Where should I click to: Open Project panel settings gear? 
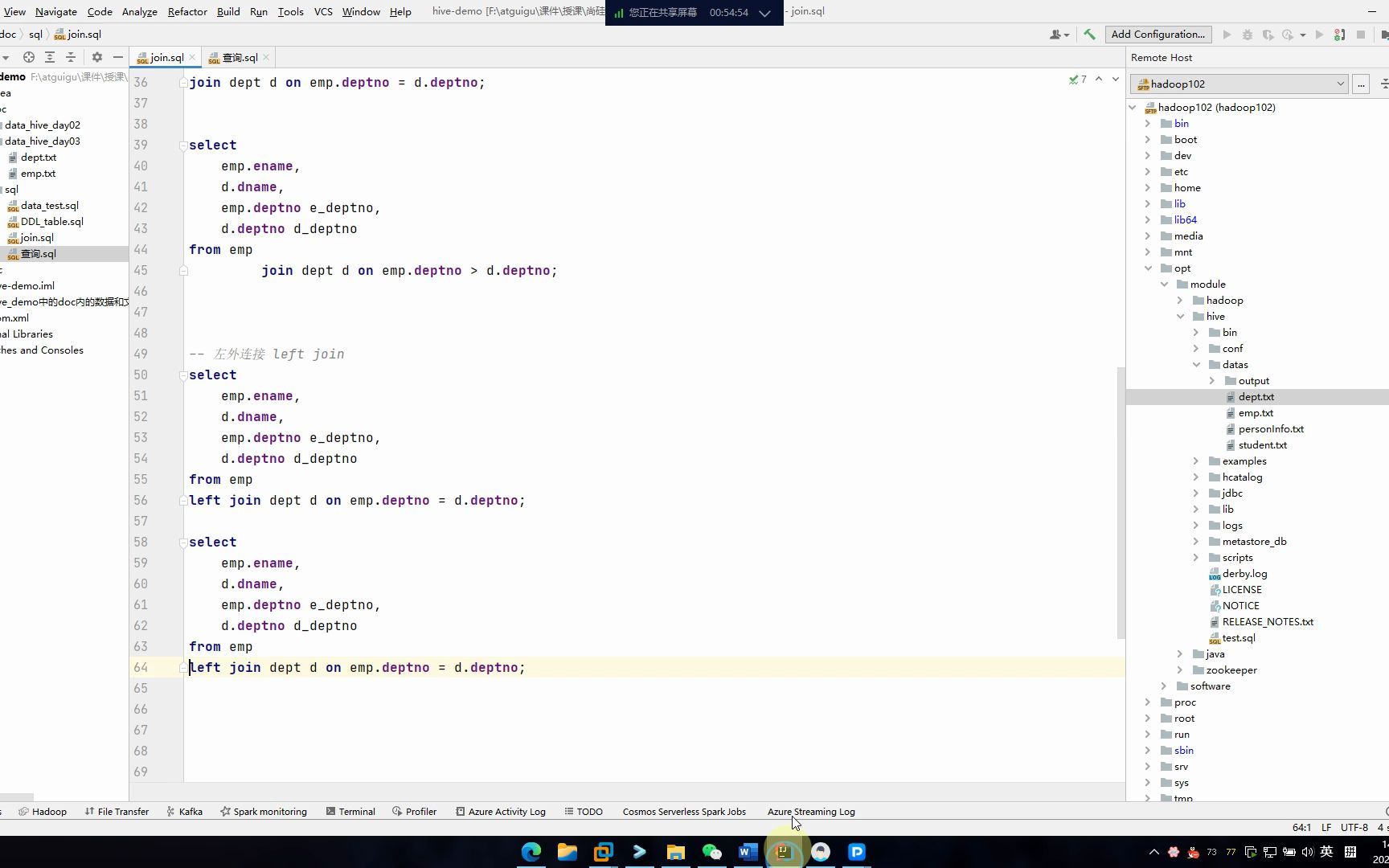click(97, 57)
